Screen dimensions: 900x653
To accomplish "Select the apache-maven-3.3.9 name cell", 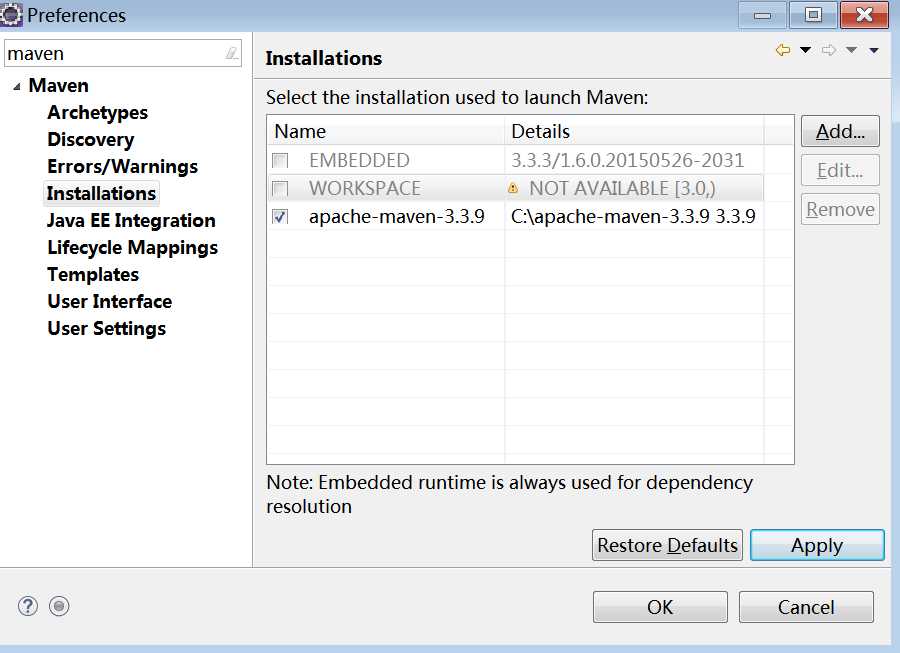I will click(x=397, y=217).
